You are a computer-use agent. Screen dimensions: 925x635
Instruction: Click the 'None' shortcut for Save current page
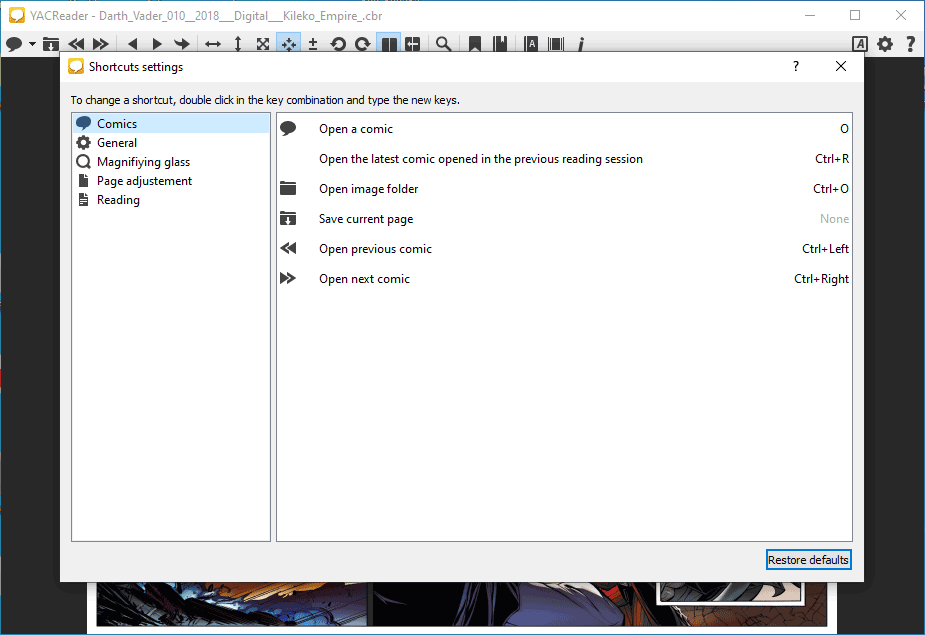click(834, 219)
